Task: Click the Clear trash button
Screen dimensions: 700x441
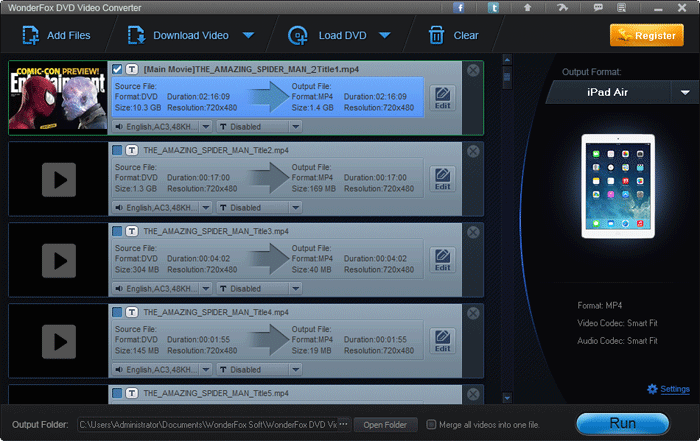Action: (454, 35)
